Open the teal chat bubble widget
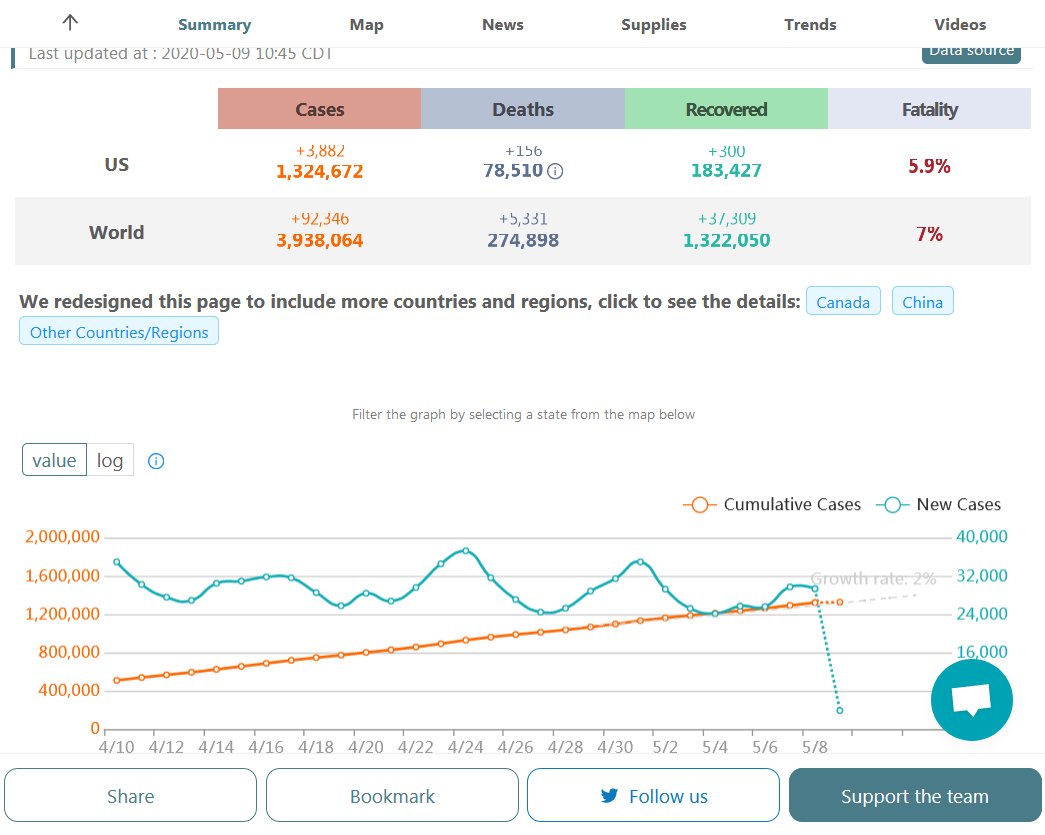The image size is (1045, 835). pyautogui.click(x=971, y=700)
